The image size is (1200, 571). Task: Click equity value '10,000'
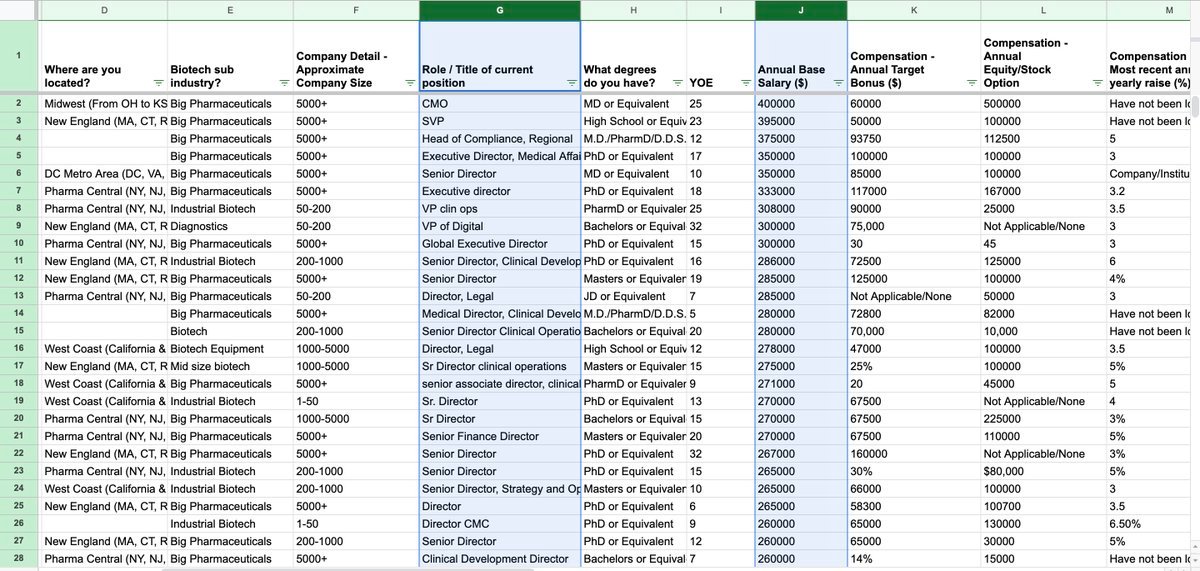tap(1043, 331)
